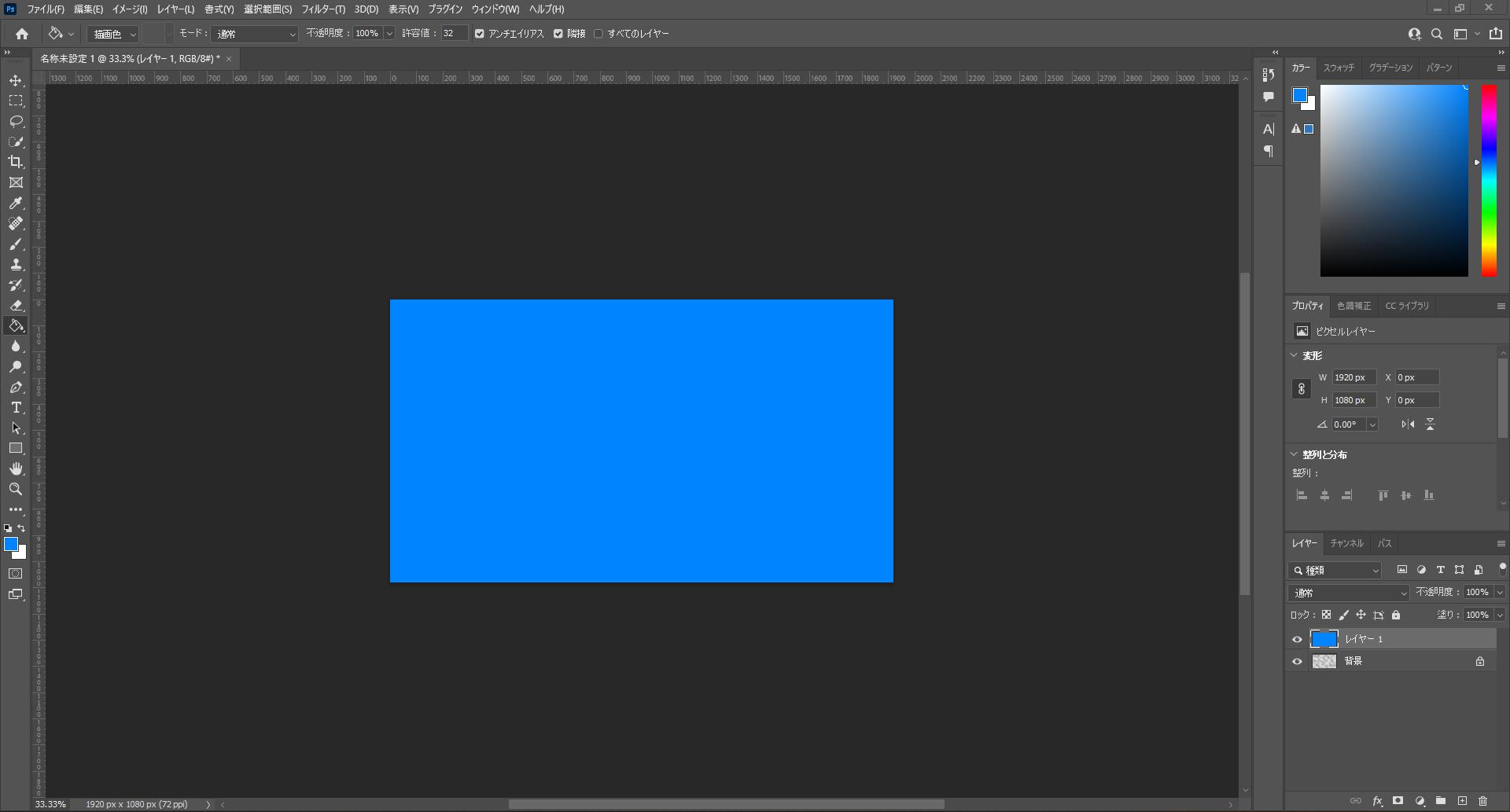Enable the すべてのレイヤー checkbox

pyautogui.click(x=598, y=34)
